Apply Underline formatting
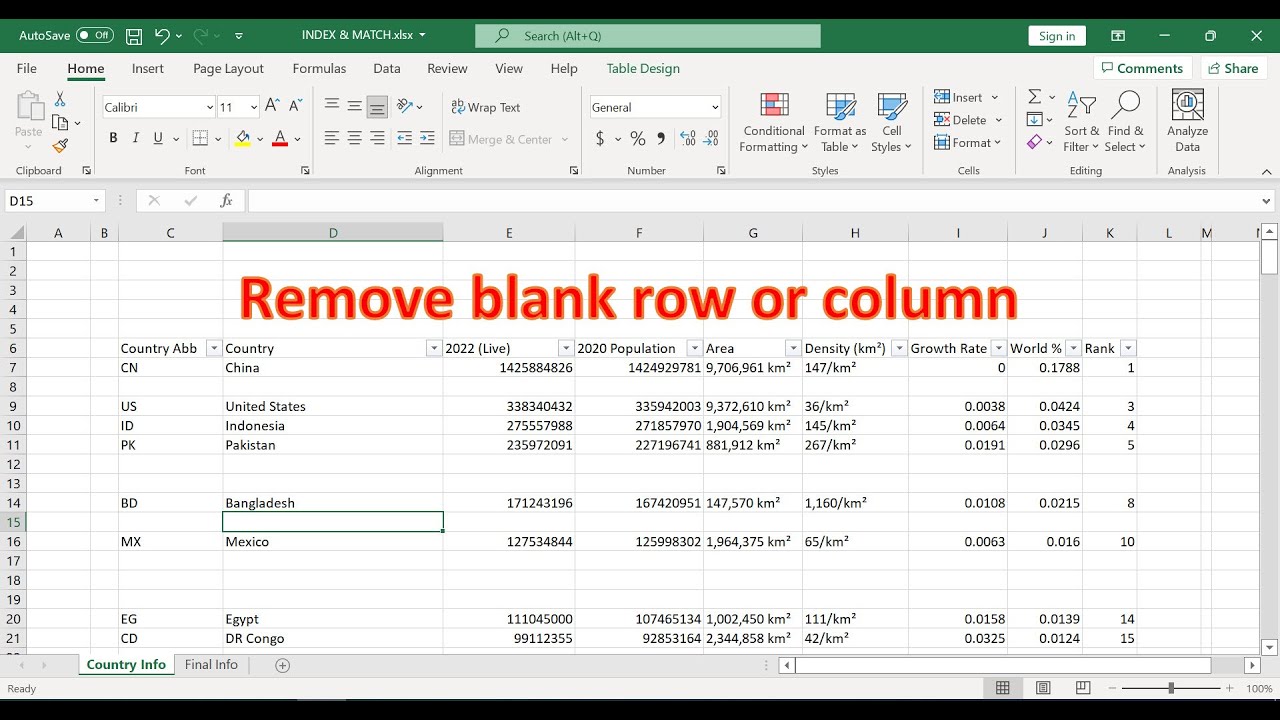This screenshot has width=1280, height=720. pyautogui.click(x=159, y=139)
